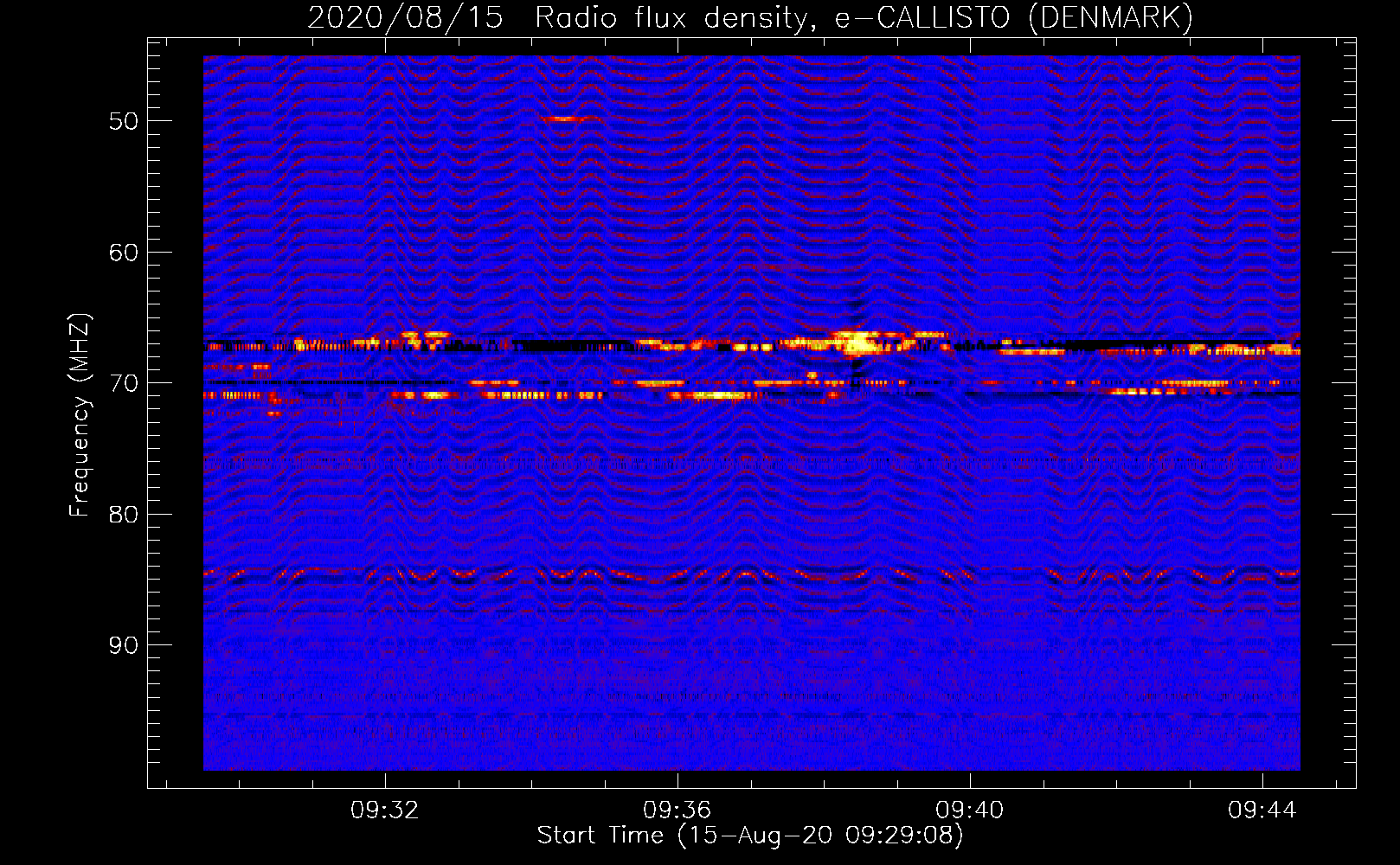Click the 09:40 time tick label
This screenshot has height=865, width=1400.
coord(970,810)
